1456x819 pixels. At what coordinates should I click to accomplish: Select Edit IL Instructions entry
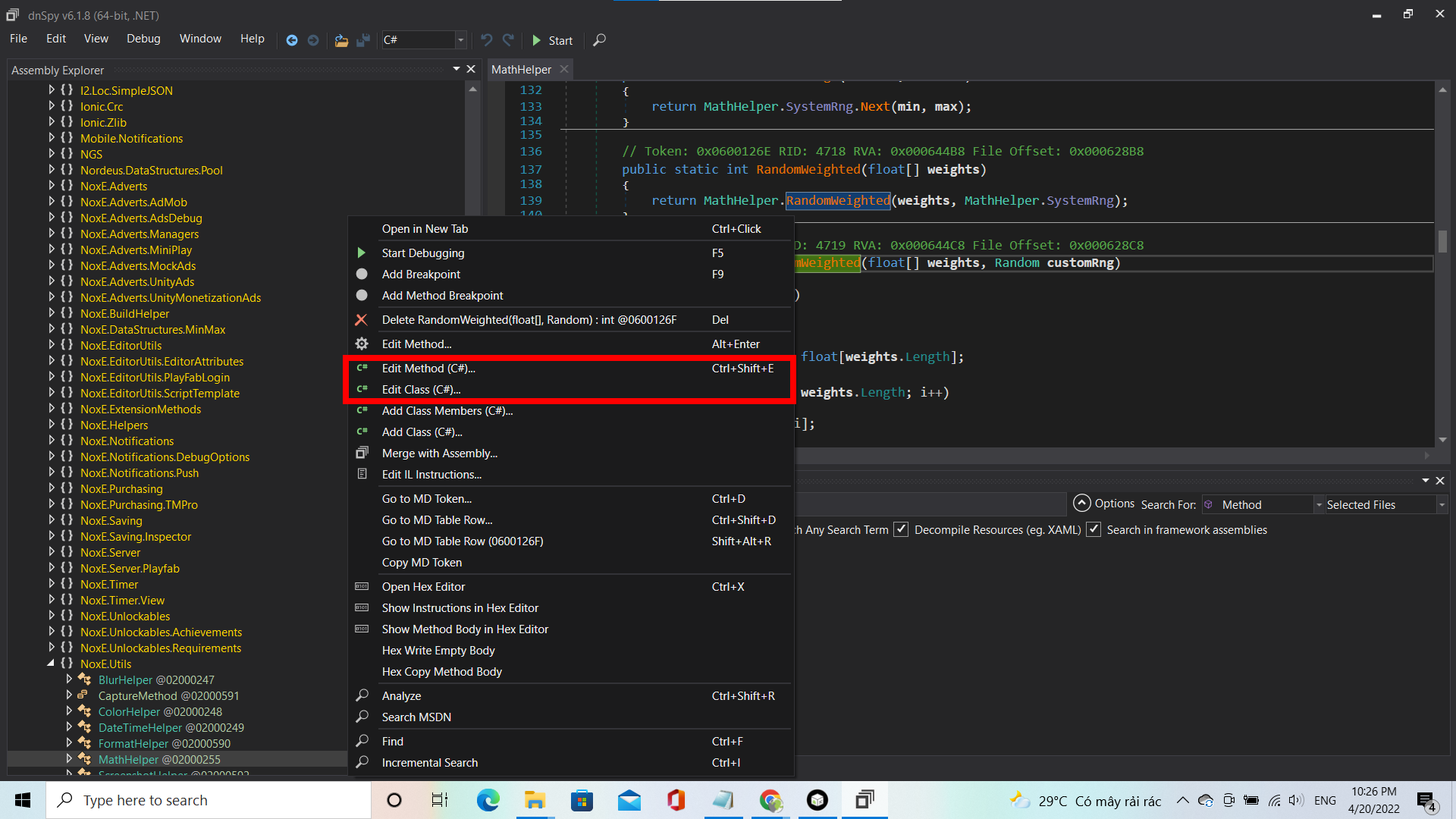tap(431, 475)
